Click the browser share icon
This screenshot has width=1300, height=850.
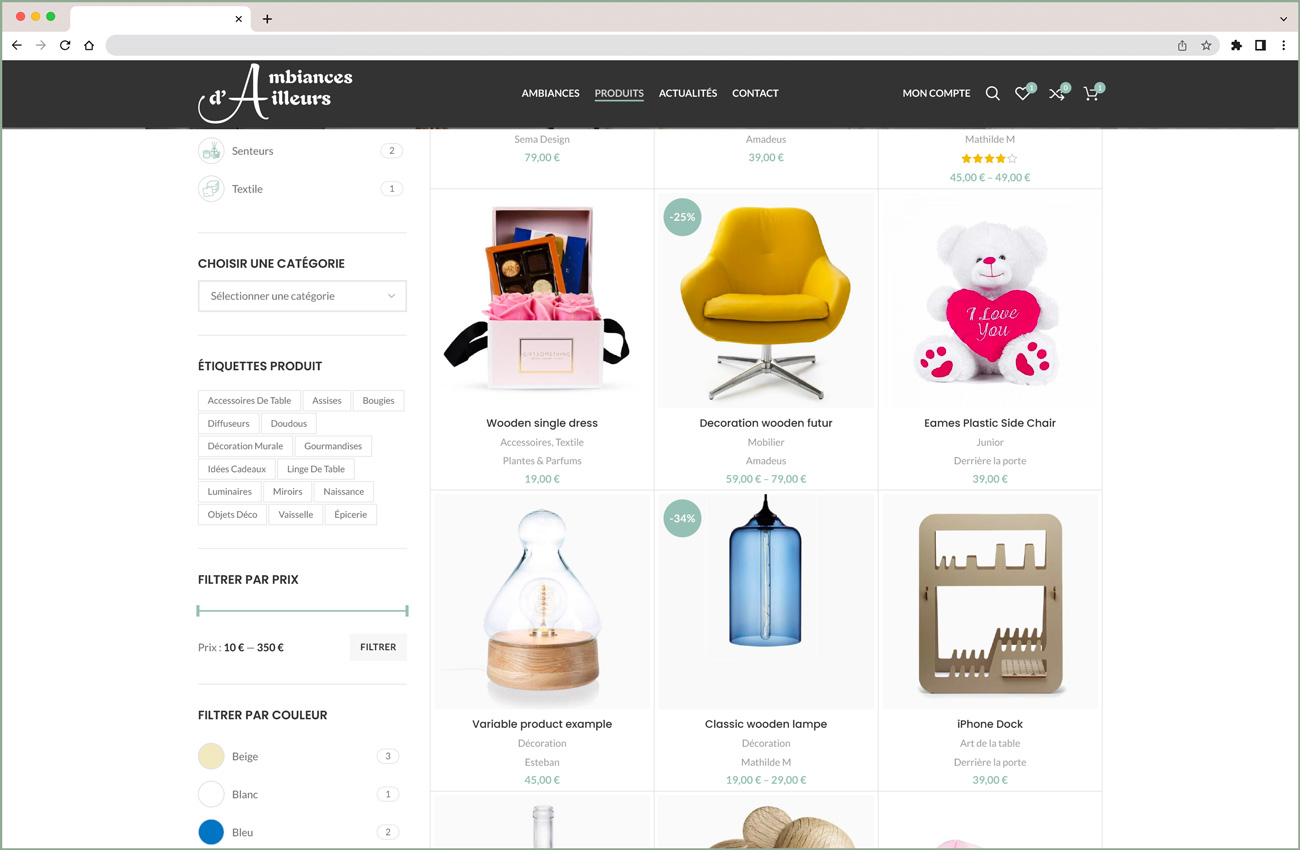click(x=1182, y=45)
